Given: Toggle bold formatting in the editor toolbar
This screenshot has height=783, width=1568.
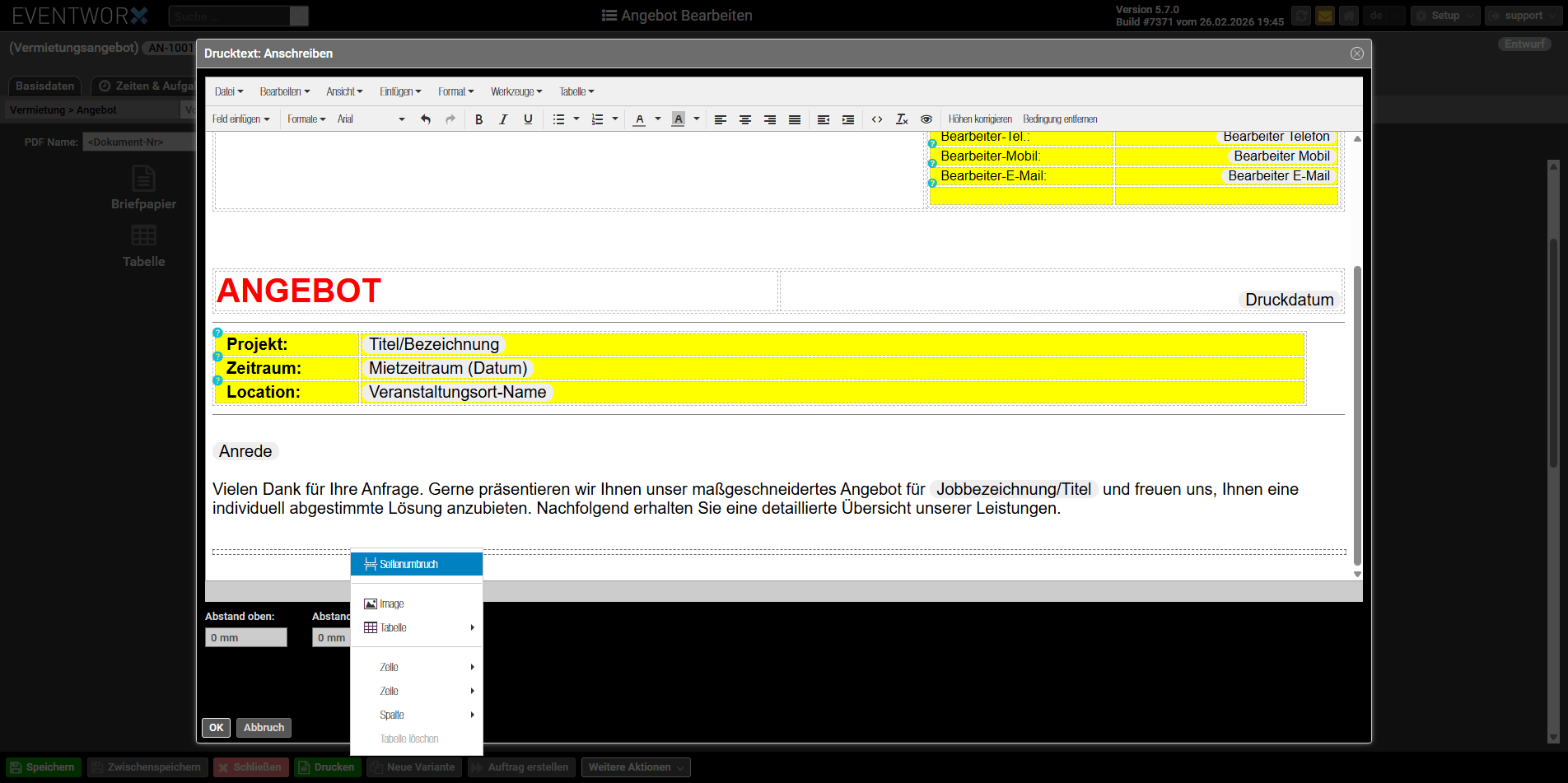Looking at the screenshot, I should pyautogui.click(x=478, y=119).
